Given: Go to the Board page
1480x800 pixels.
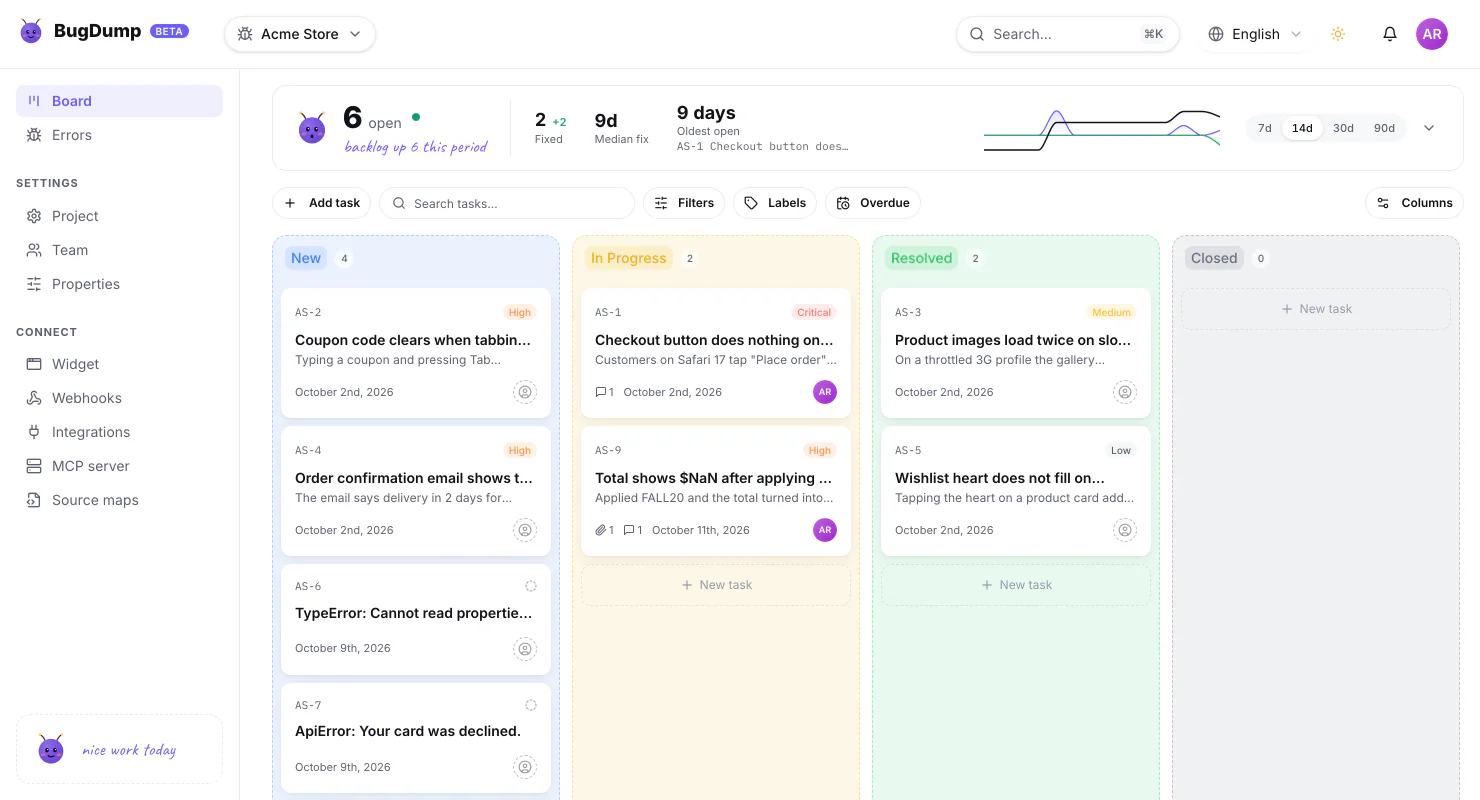Looking at the screenshot, I should [x=119, y=101].
